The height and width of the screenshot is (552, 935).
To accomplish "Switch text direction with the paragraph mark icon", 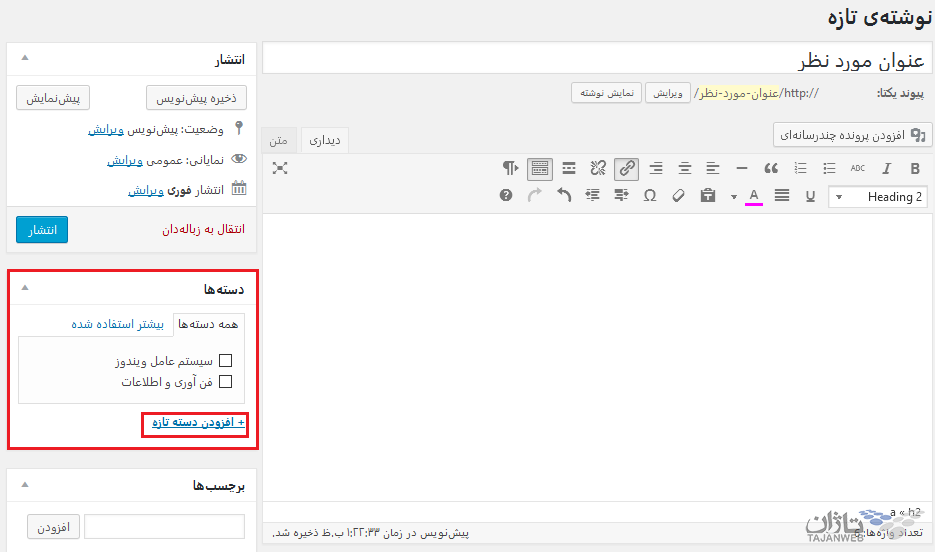I will [510, 169].
